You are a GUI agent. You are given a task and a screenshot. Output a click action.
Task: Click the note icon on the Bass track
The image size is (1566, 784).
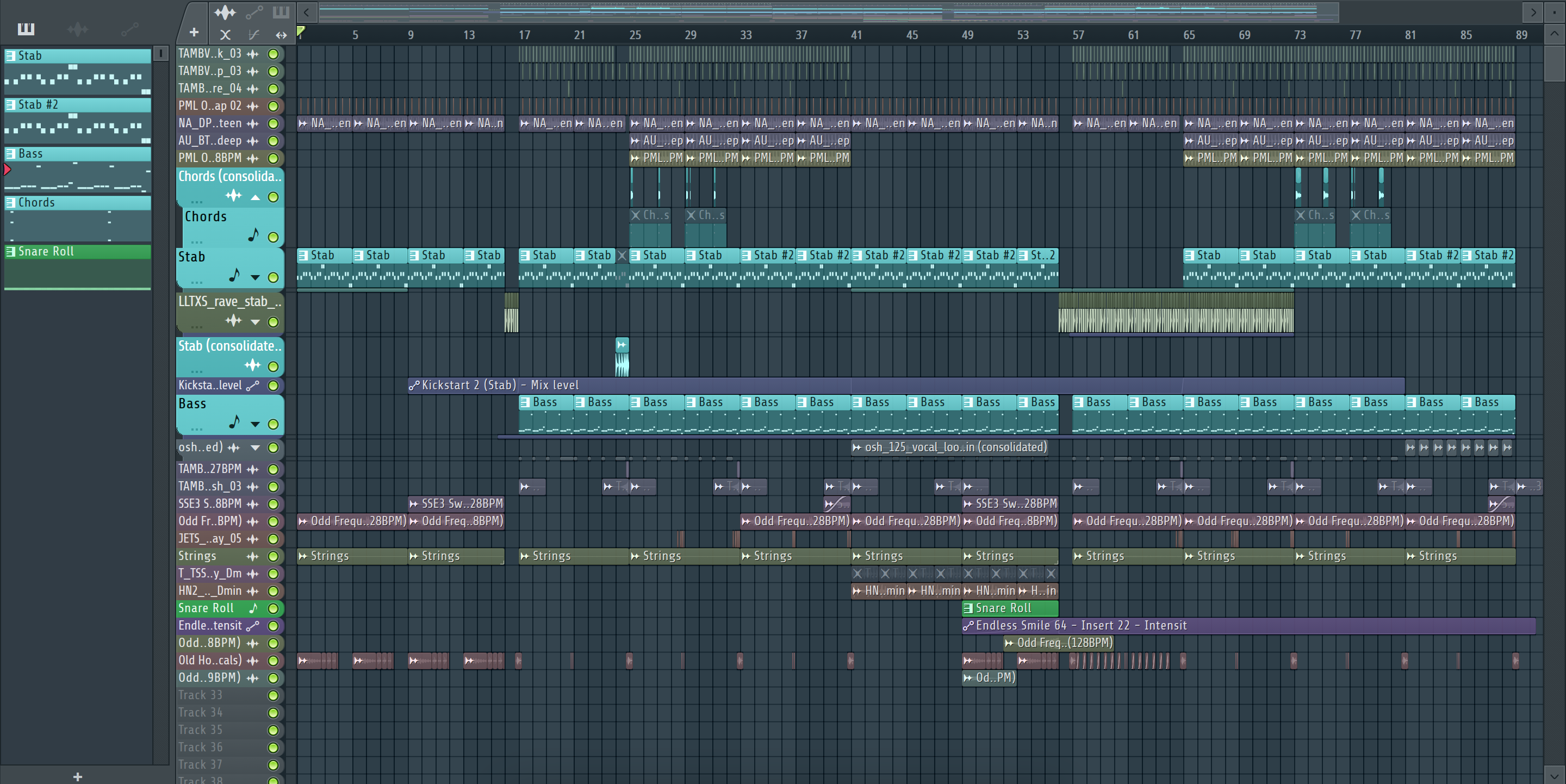[x=235, y=422]
